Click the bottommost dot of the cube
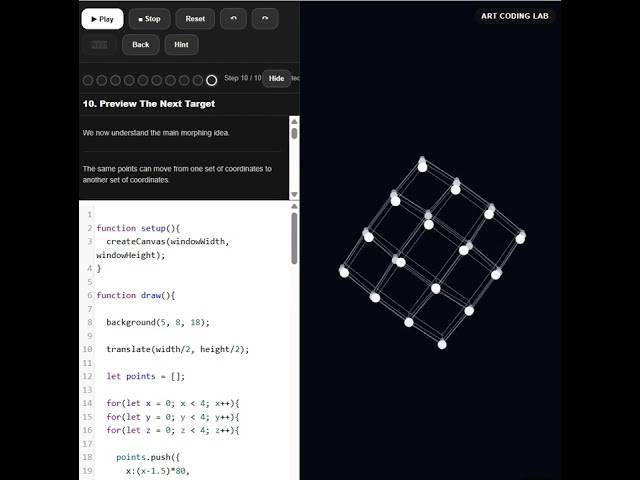Screen dimensions: 640x480 (442, 345)
